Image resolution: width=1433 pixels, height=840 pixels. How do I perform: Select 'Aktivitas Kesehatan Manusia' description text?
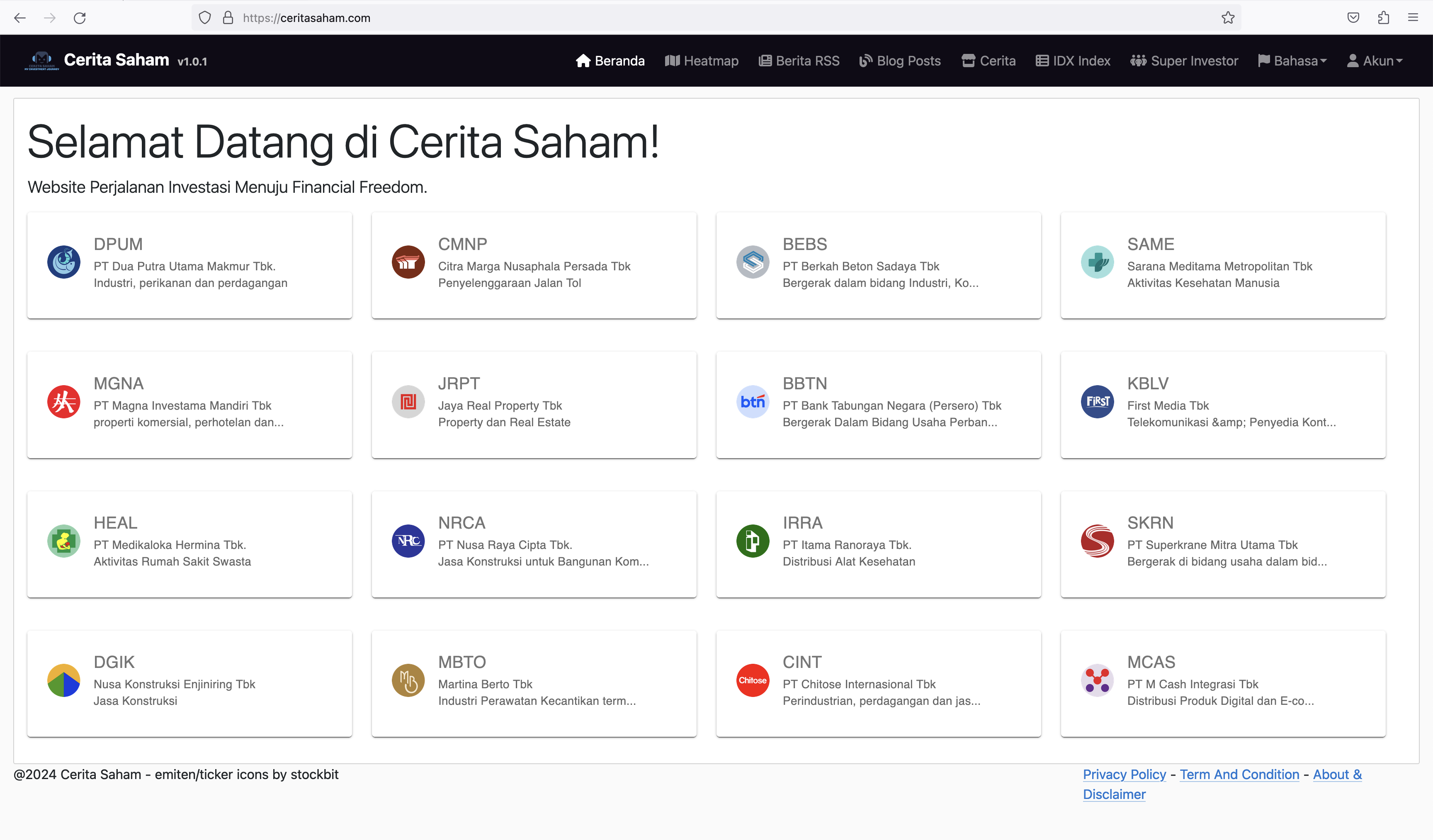coord(1203,283)
